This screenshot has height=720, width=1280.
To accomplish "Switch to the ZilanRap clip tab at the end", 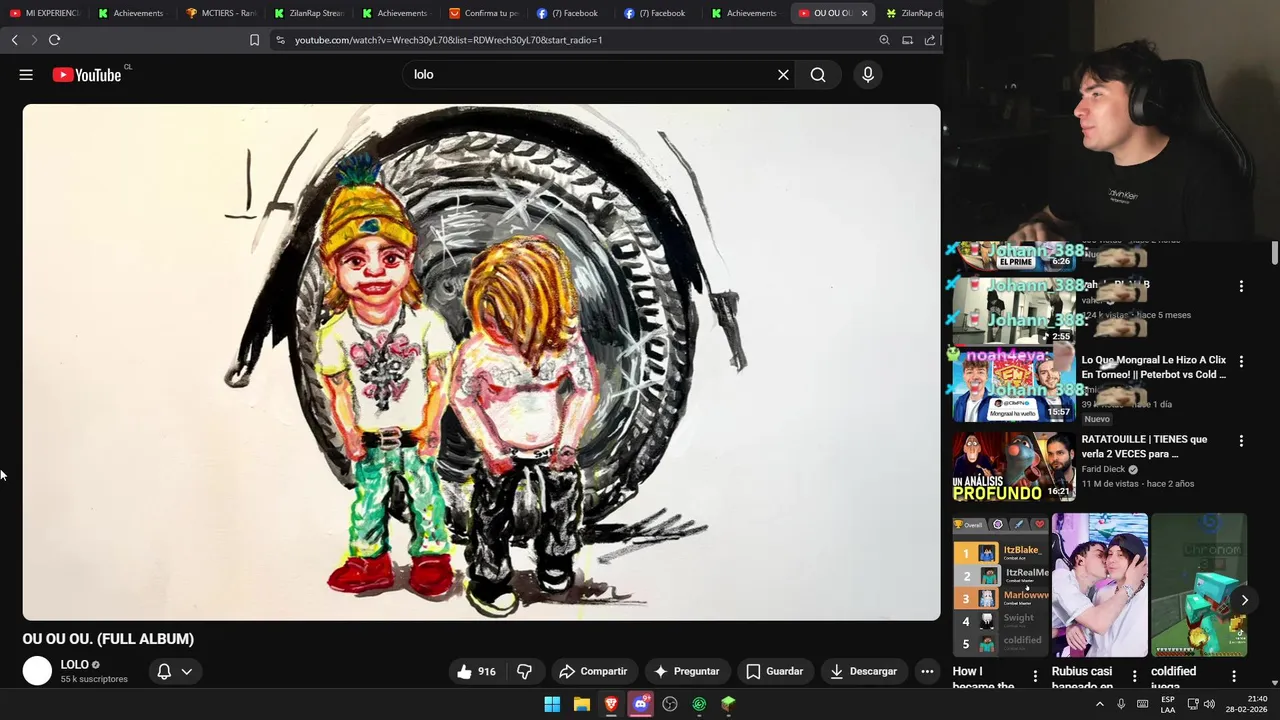I will click(915, 13).
